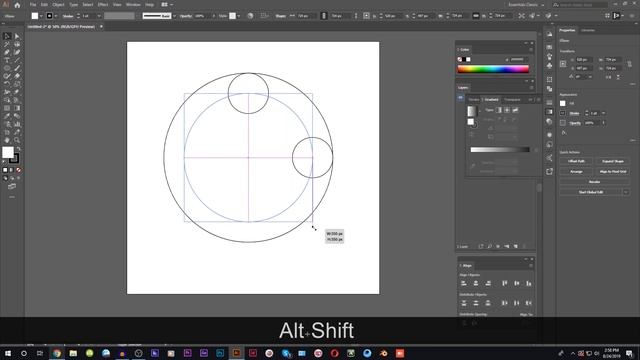Select the Column Graph tool
This screenshot has height=360, width=640.
click(17, 124)
